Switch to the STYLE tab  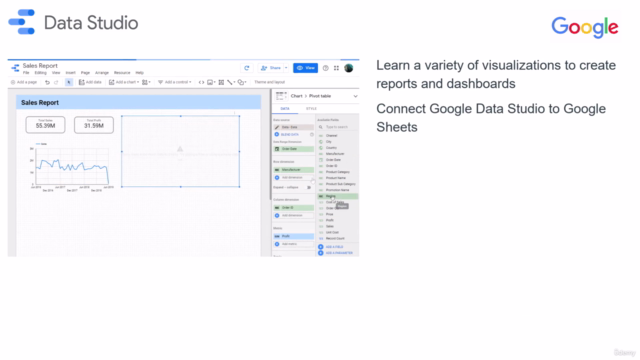pos(311,109)
